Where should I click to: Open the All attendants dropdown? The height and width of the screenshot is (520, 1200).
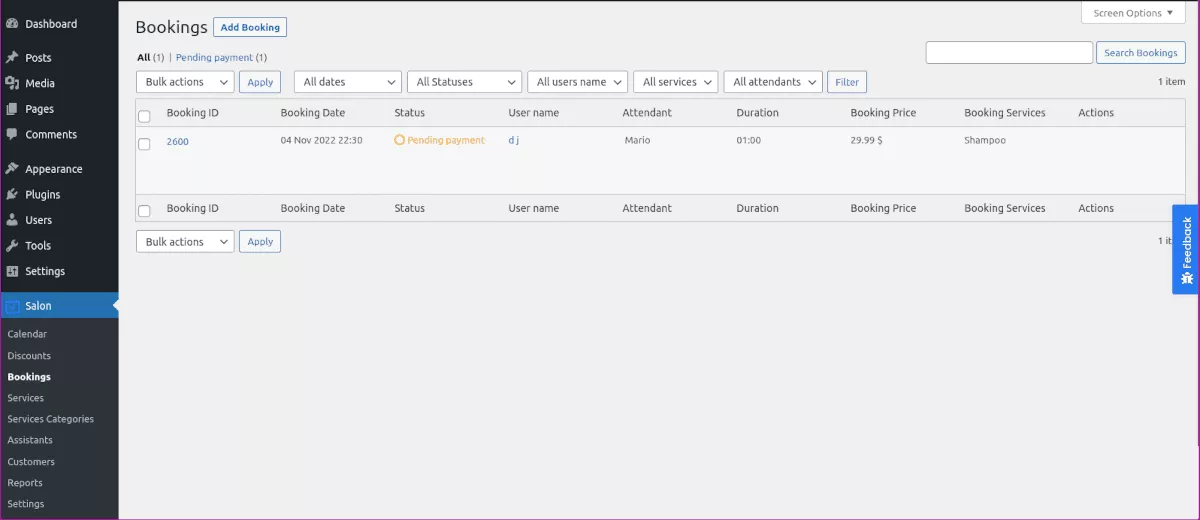[773, 82]
